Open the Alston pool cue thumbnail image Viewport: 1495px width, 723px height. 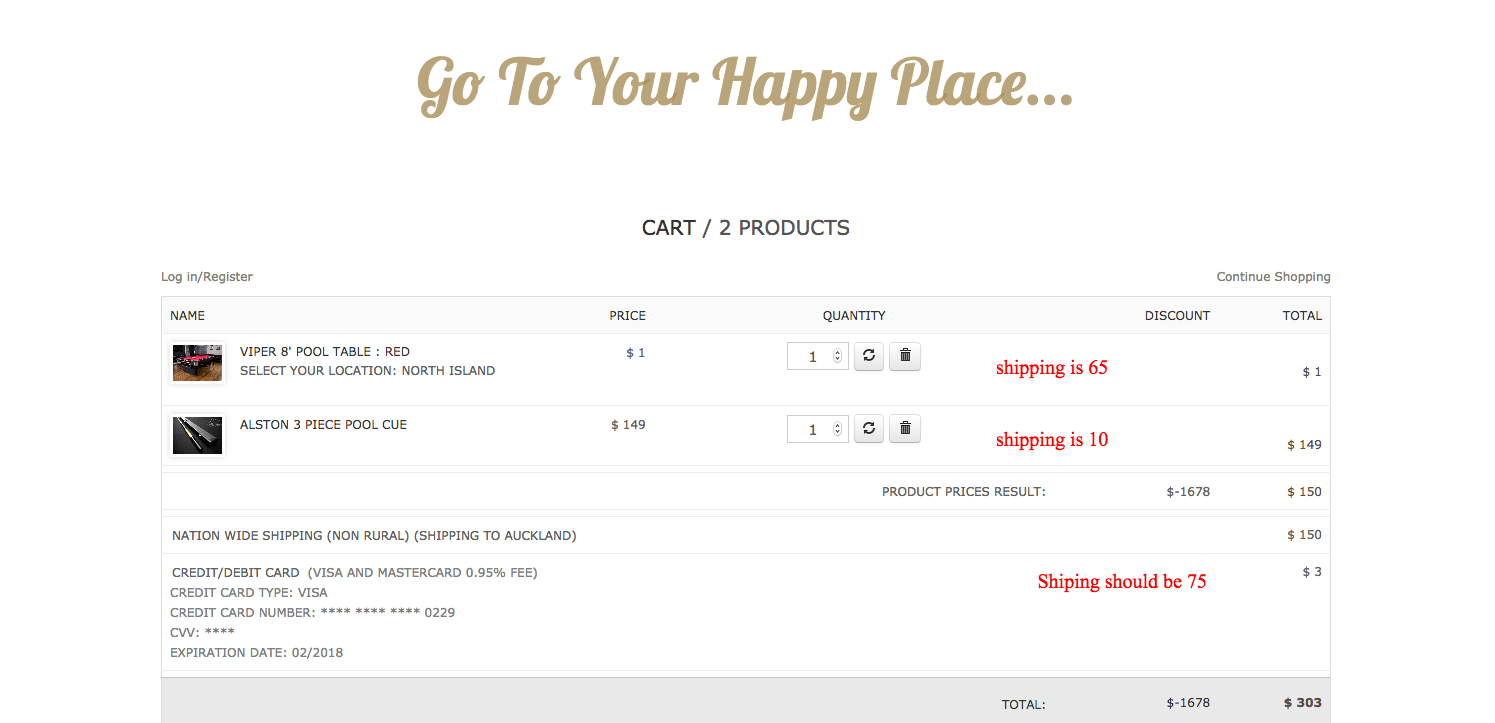[x=197, y=435]
